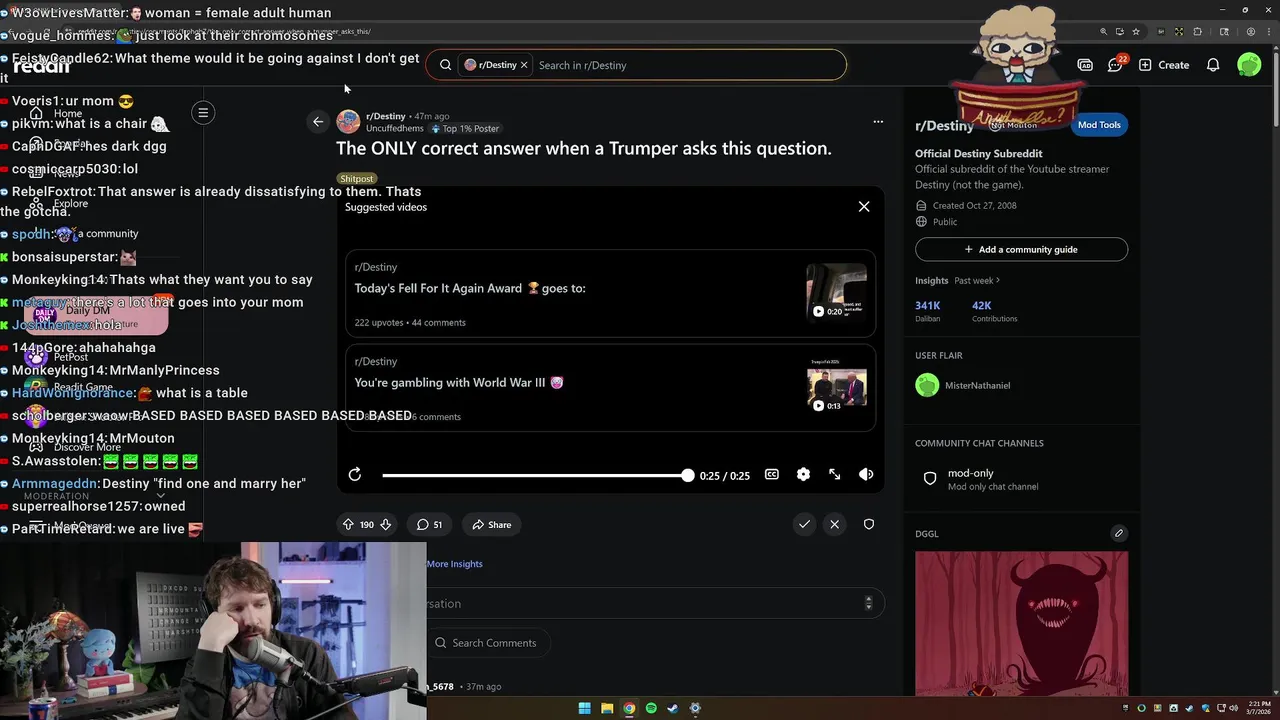
Task: Open video player settings gear
Action: click(803, 475)
